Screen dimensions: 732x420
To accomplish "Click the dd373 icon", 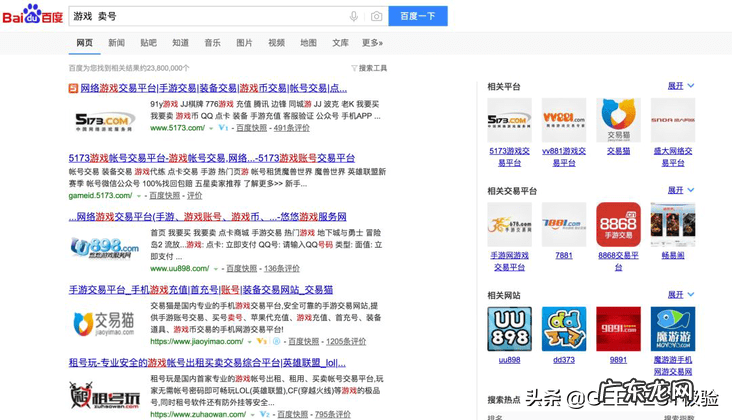I will pos(563,329).
